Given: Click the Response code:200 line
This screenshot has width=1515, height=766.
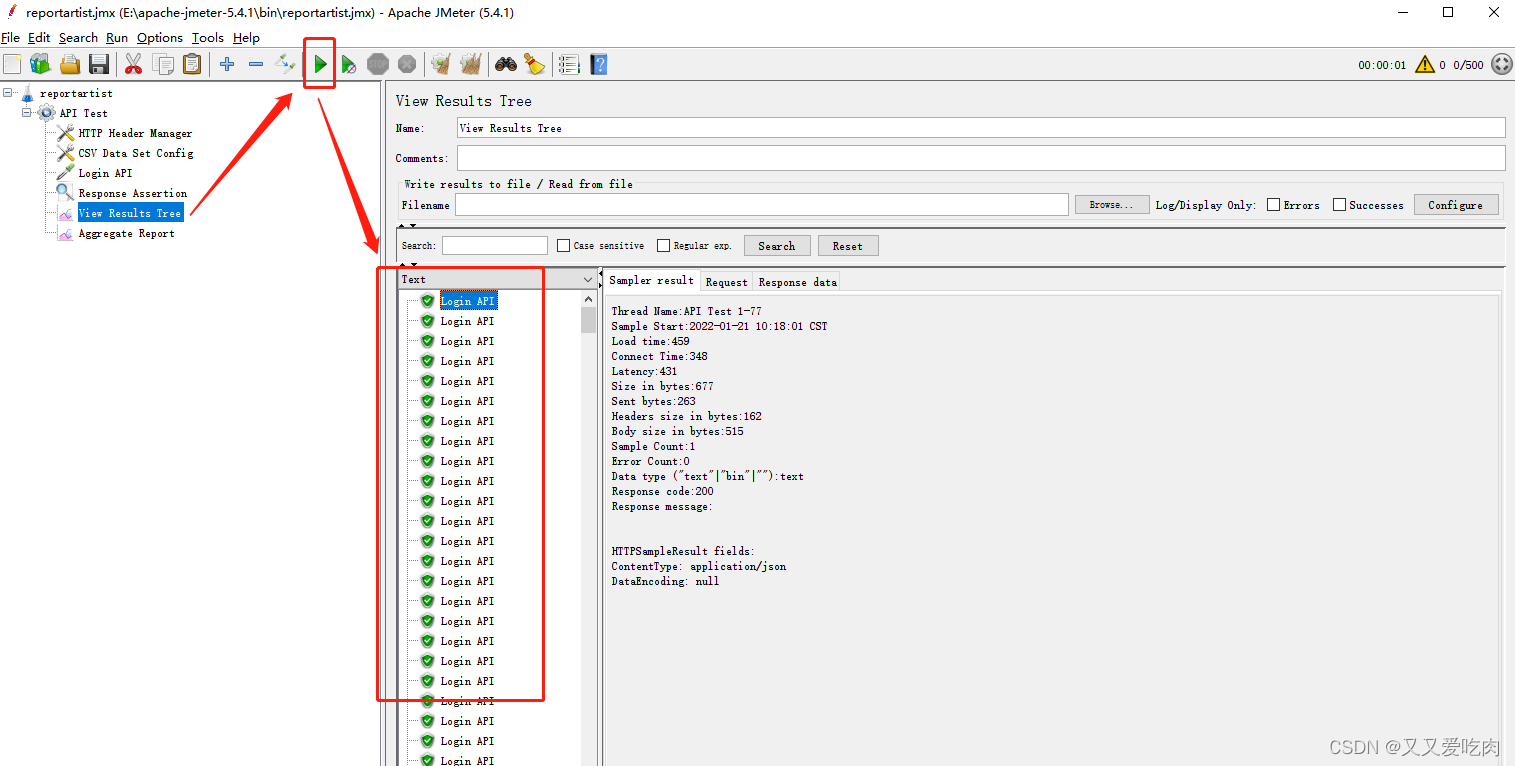Looking at the screenshot, I should pyautogui.click(x=662, y=491).
